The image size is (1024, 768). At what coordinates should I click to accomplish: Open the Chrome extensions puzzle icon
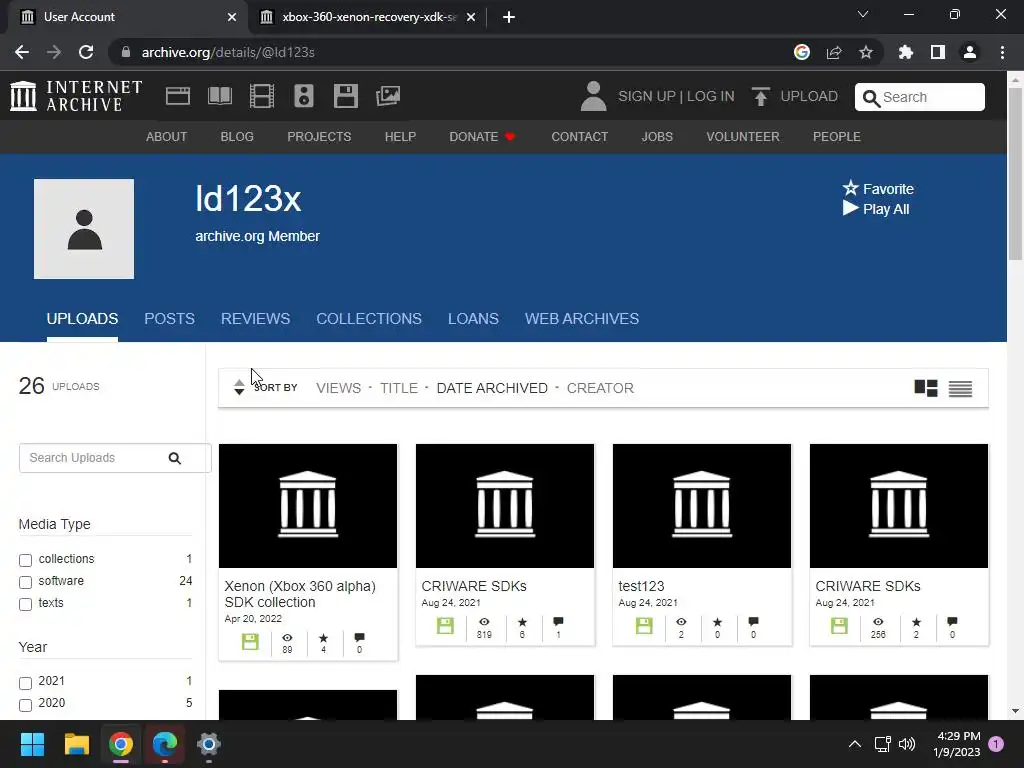[905, 52]
